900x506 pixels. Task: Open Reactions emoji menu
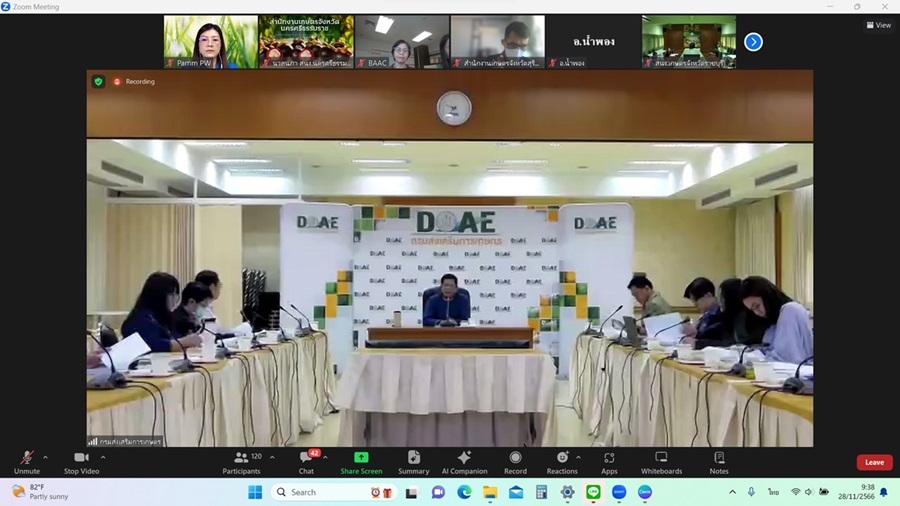click(562, 462)
